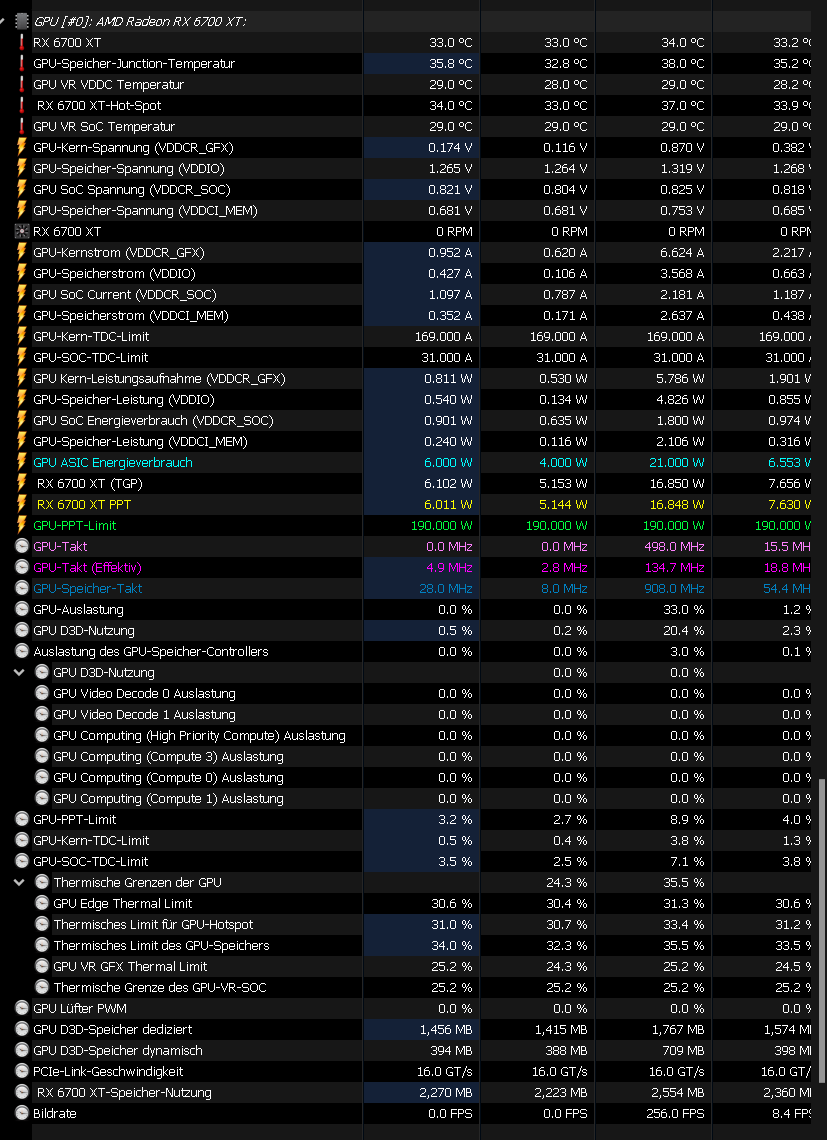Click lightning icon of GPU SoC Current (VDDCR_SOC)
The height and width of the screenshot is (1140, 827).
pyautogui.click(x=22, y=294)
